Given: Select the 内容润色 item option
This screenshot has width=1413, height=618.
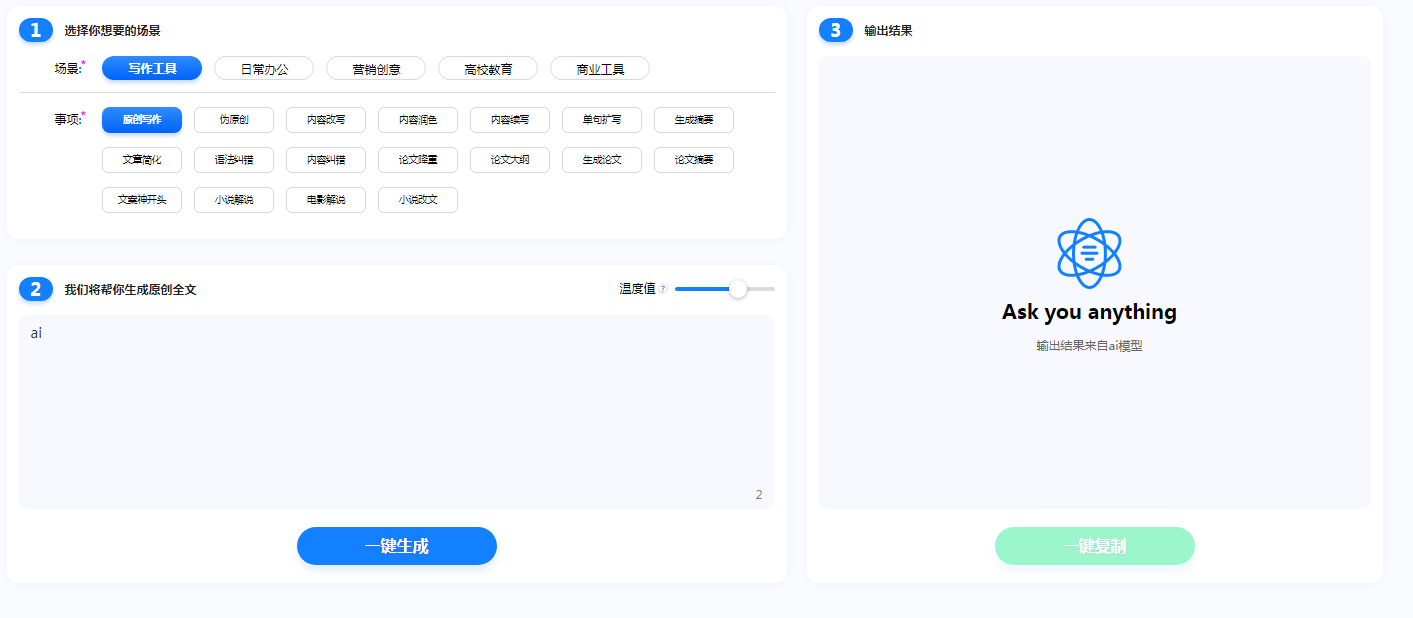Looking at the screenshot, I should tap(418, 120).
